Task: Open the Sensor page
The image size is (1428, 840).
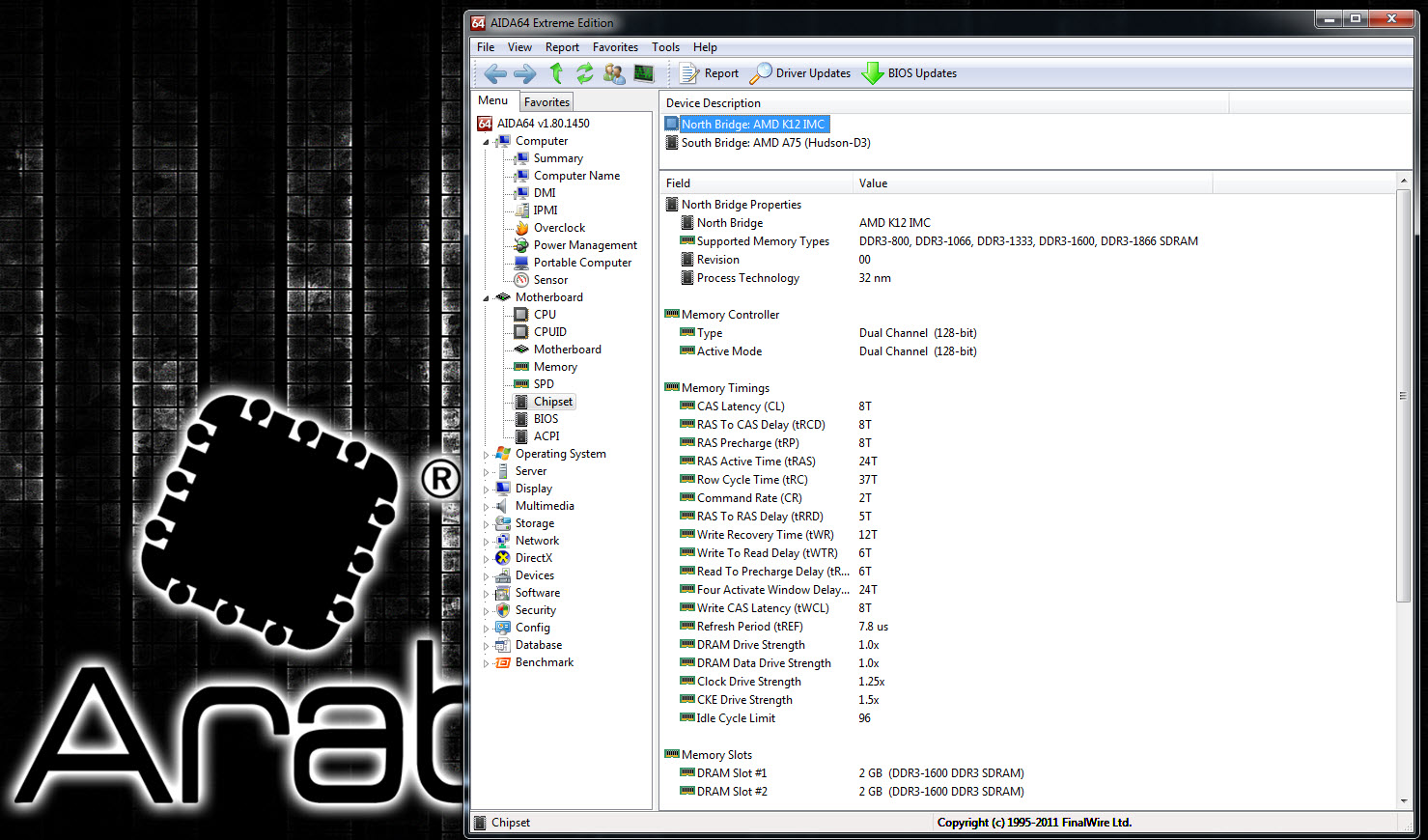Action: (550, 280)
